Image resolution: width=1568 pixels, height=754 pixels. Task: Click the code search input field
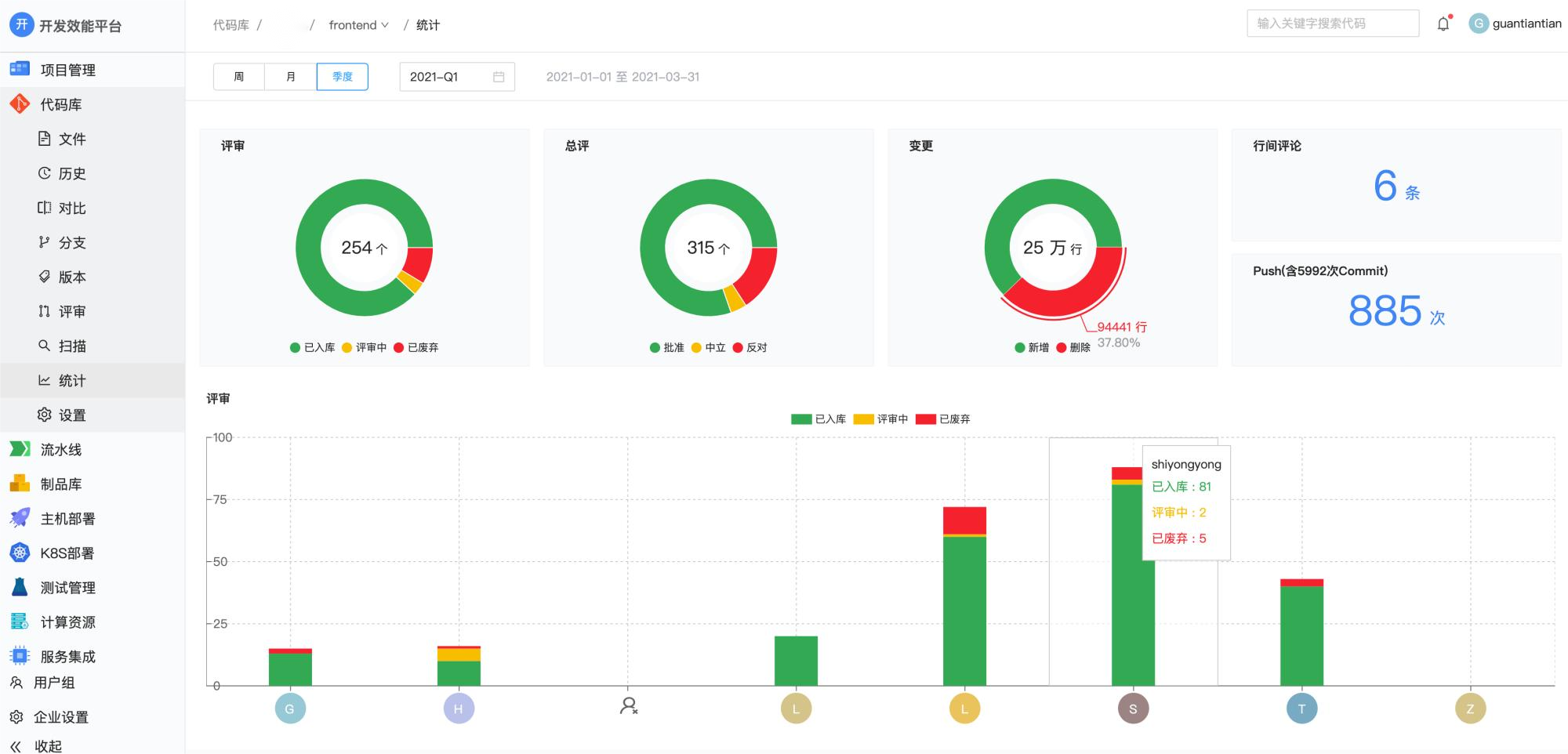(1332, 24)
